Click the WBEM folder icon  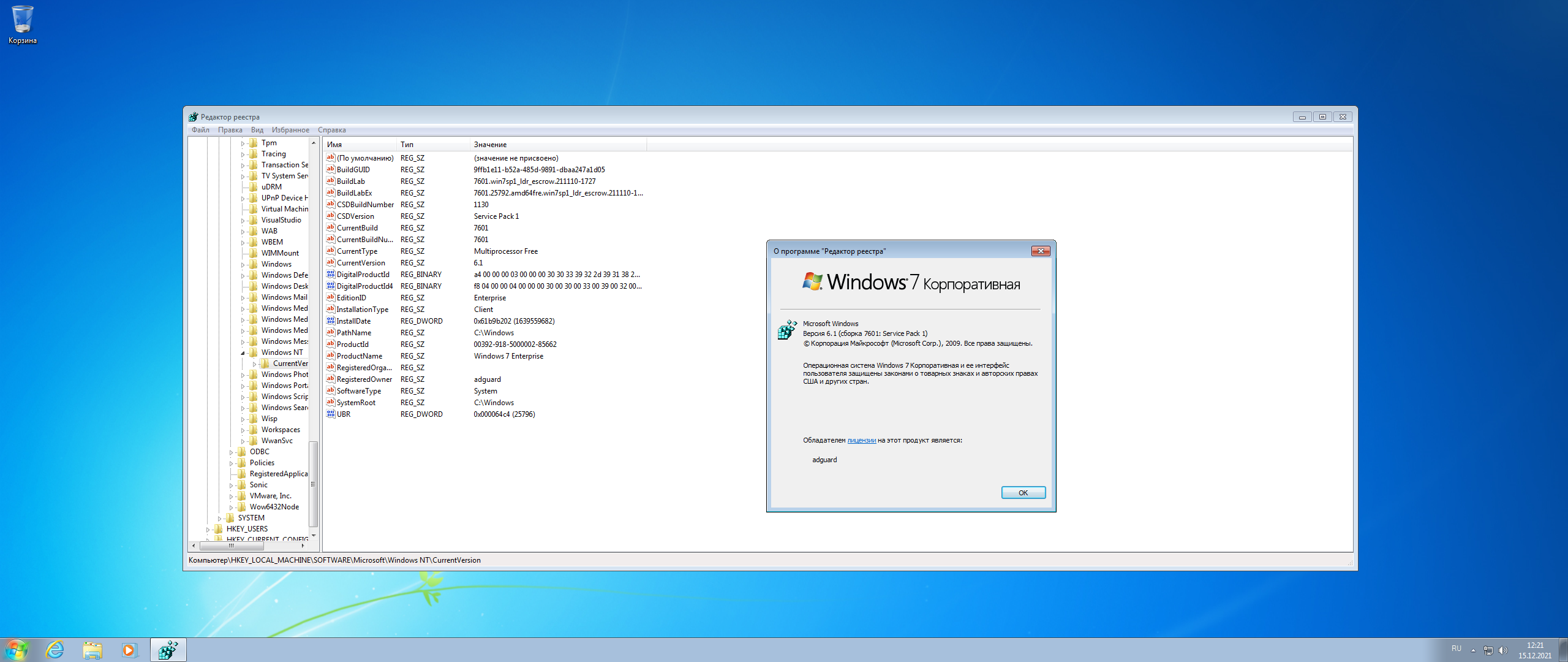point(254,242)
